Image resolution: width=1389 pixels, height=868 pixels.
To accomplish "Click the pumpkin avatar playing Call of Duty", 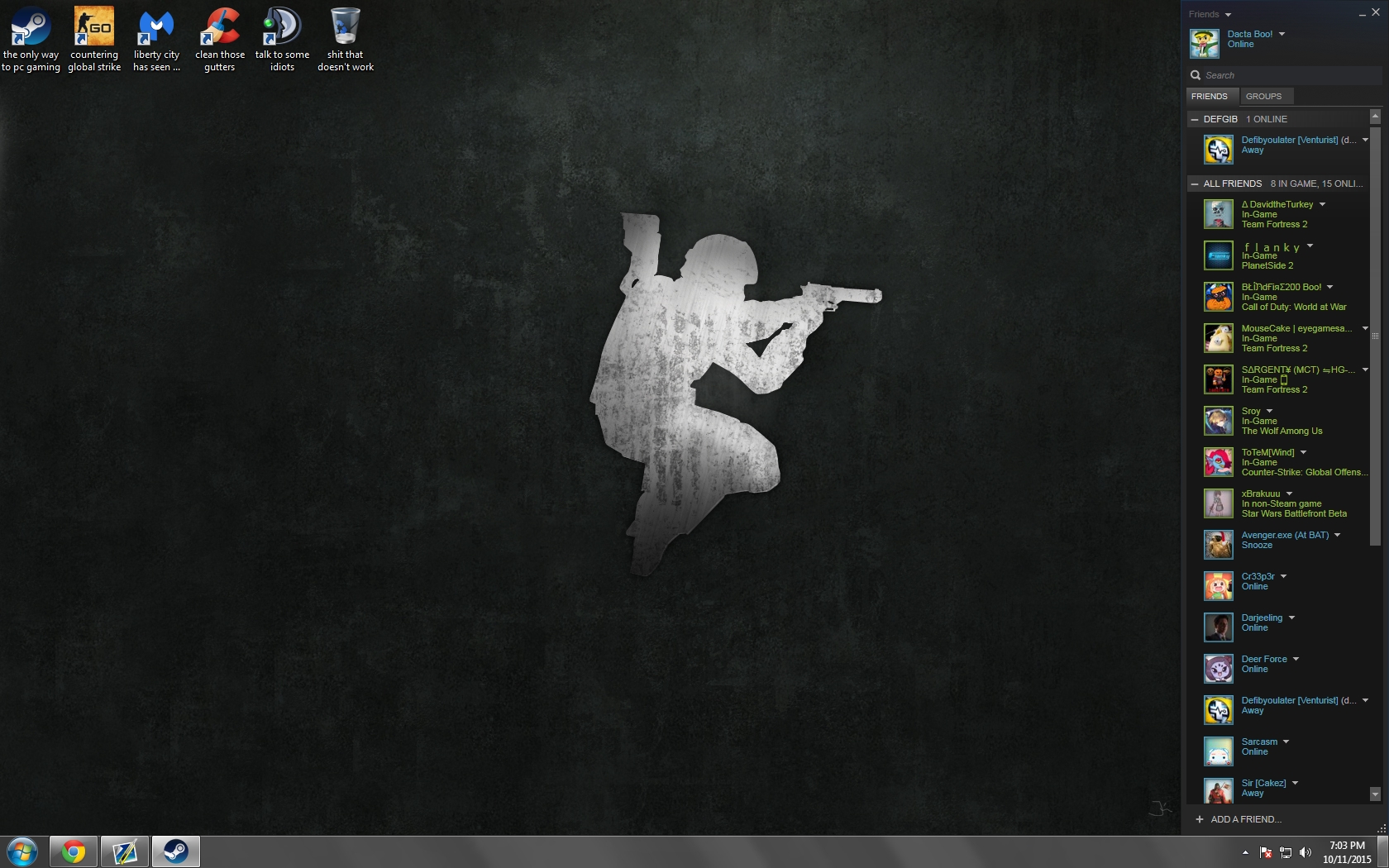I will (1219, 297).
